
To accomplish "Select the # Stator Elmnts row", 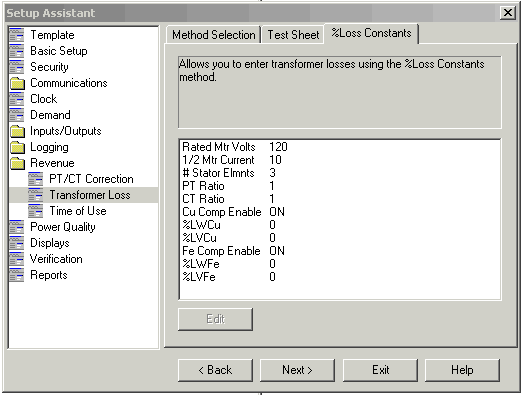I will [340, 173].
